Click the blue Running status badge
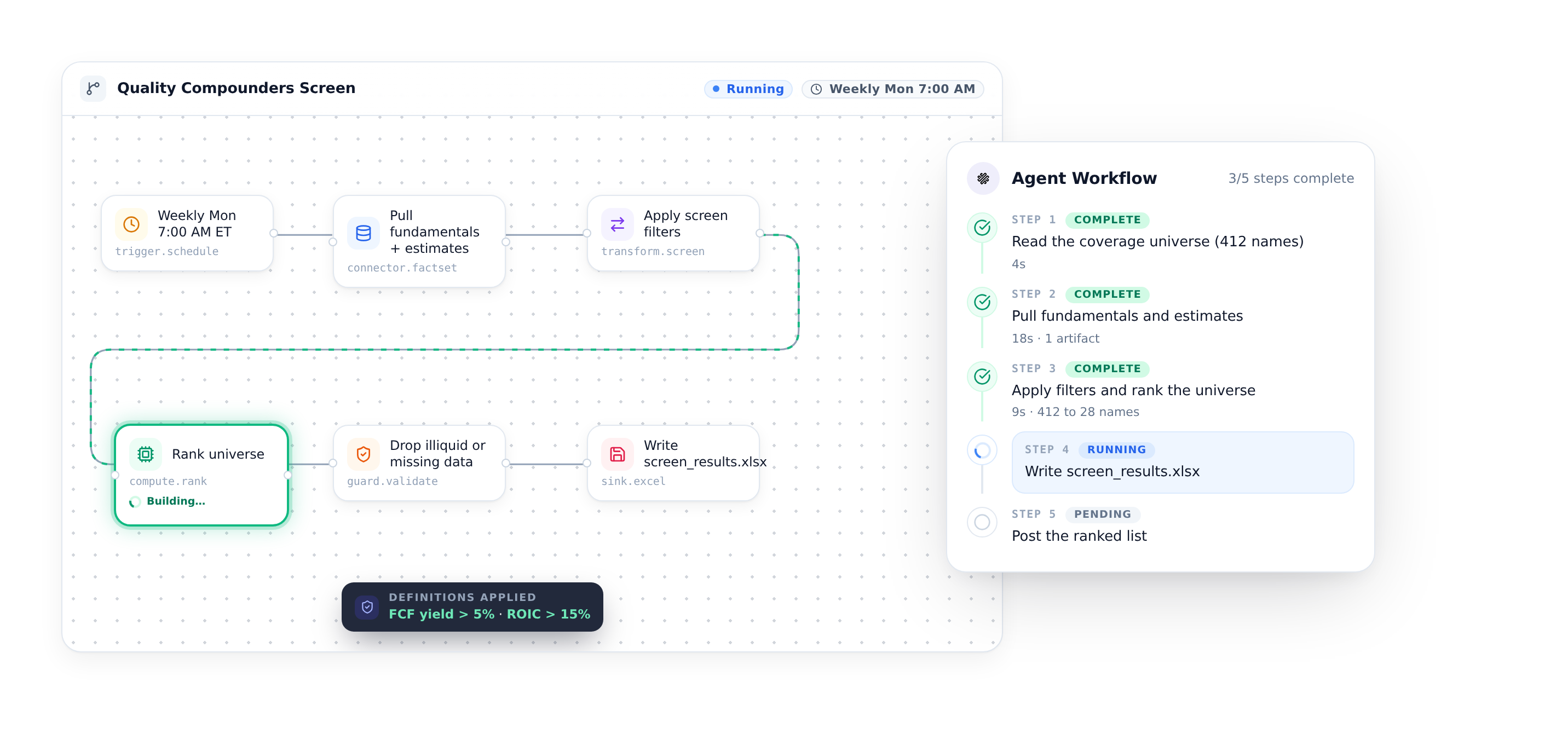The width and height of the screenshot is (1568, 740). (x=748, y=89)
